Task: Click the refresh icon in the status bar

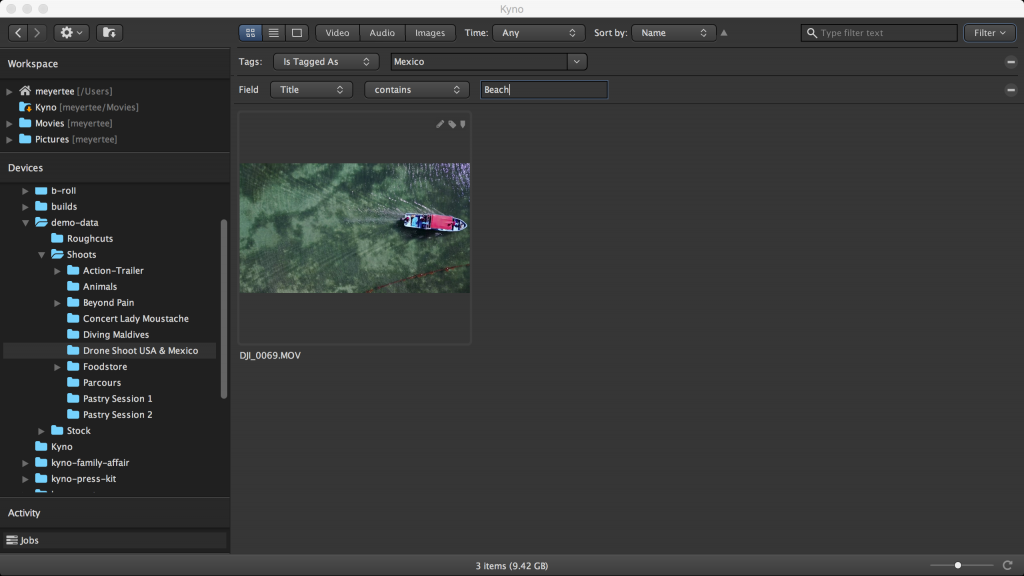Action: point(1006,565)
